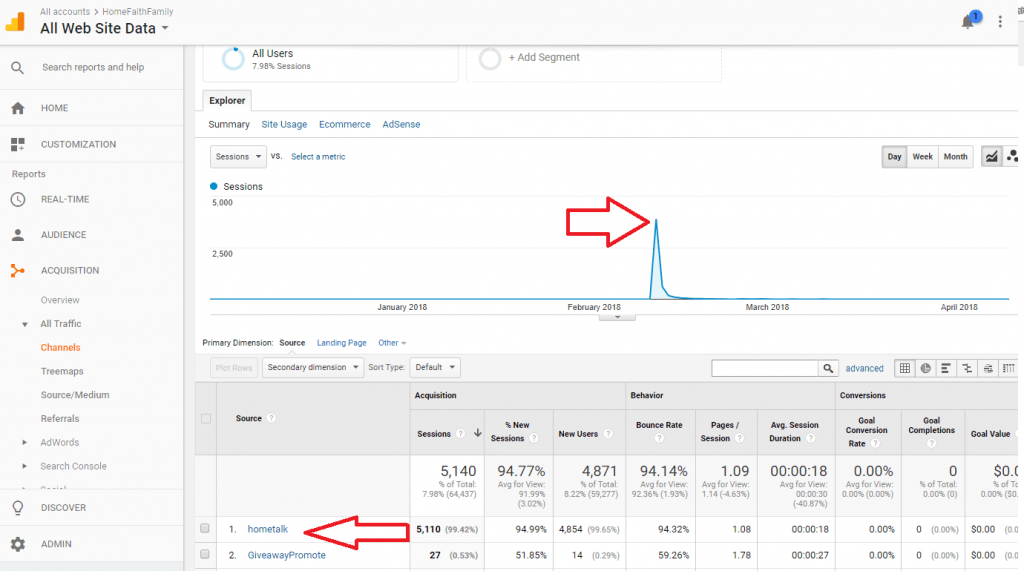Viewport: 1024px width, 571px height.
Task: Switch to pivot table view icon
Action: tap(1008, 368)
